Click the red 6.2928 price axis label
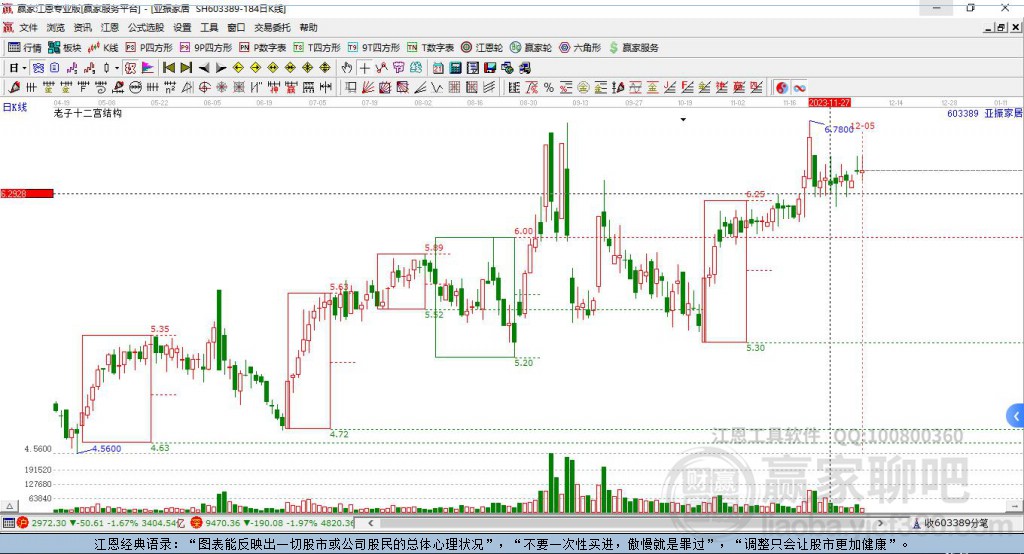 [x=27, y=193]
